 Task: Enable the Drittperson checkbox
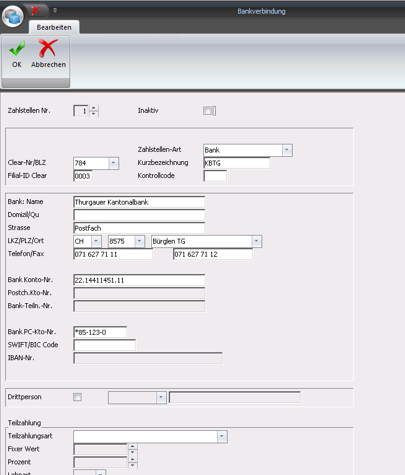pyautogui.click(x=77, y=397)
